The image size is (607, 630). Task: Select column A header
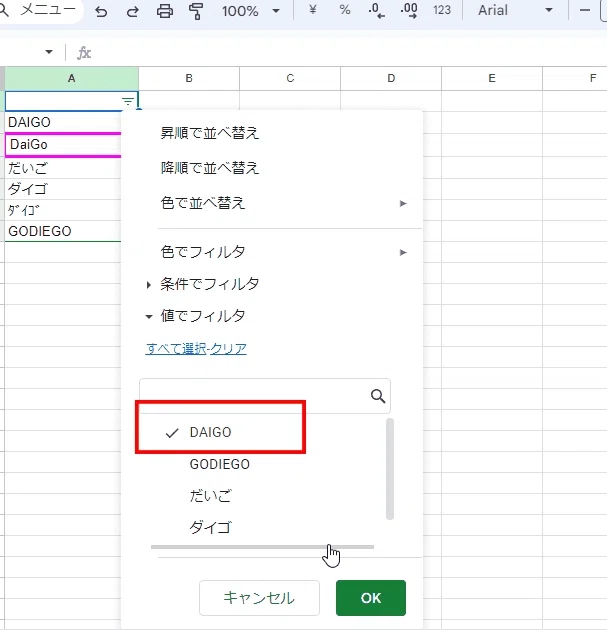tap(72, 78)
